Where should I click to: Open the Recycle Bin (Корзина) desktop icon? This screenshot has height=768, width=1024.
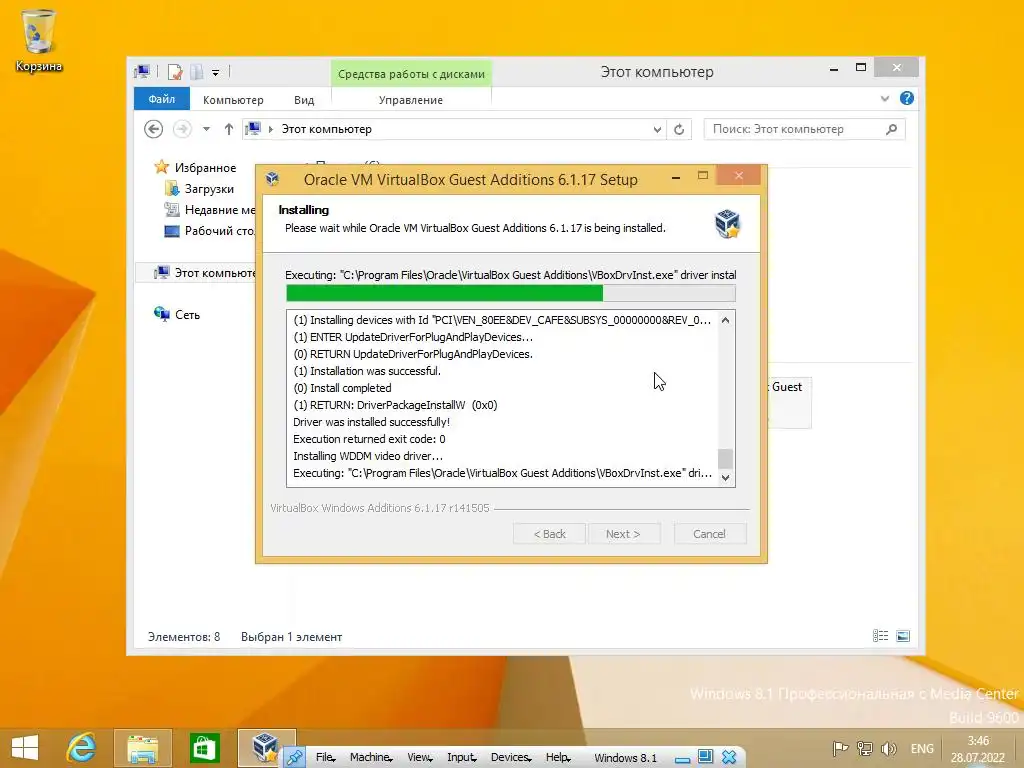tap(38, 40)
